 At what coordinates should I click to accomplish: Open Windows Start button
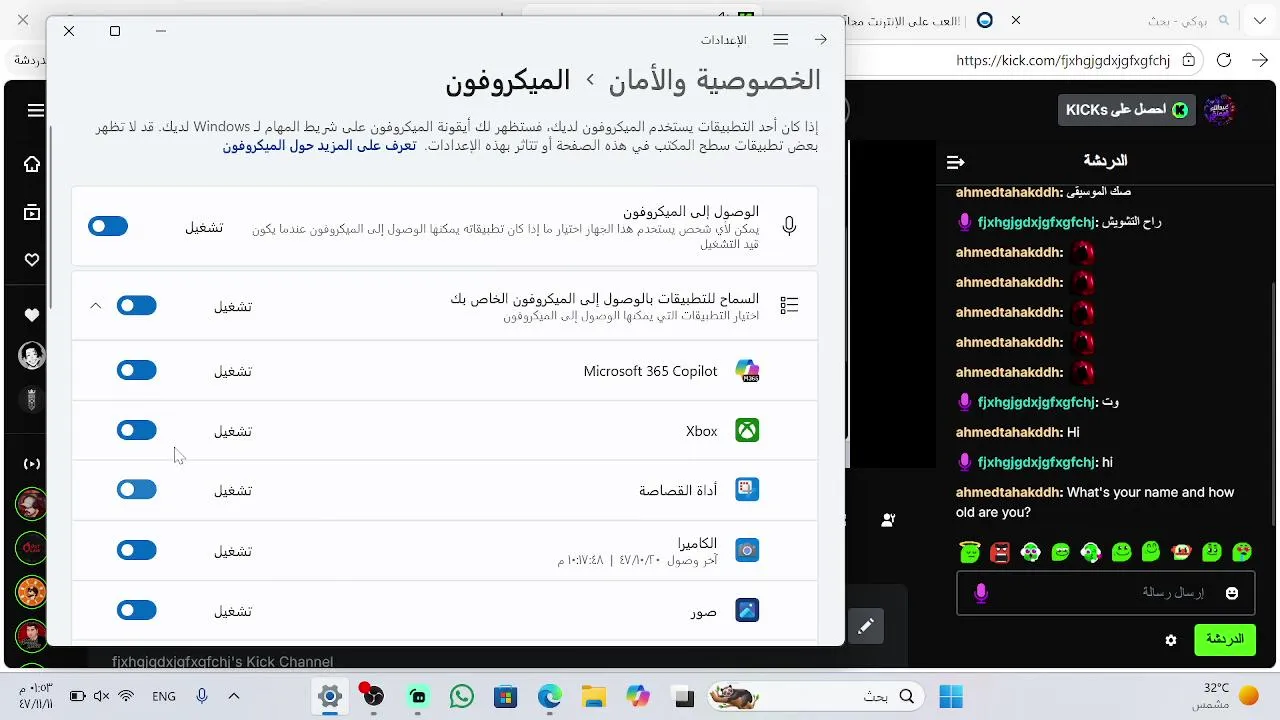point(951,697)
